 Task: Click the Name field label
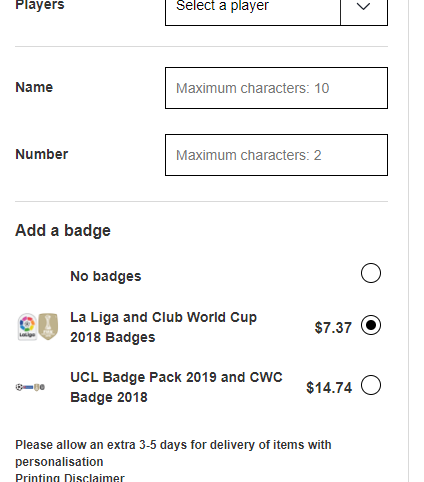[34, 87]
